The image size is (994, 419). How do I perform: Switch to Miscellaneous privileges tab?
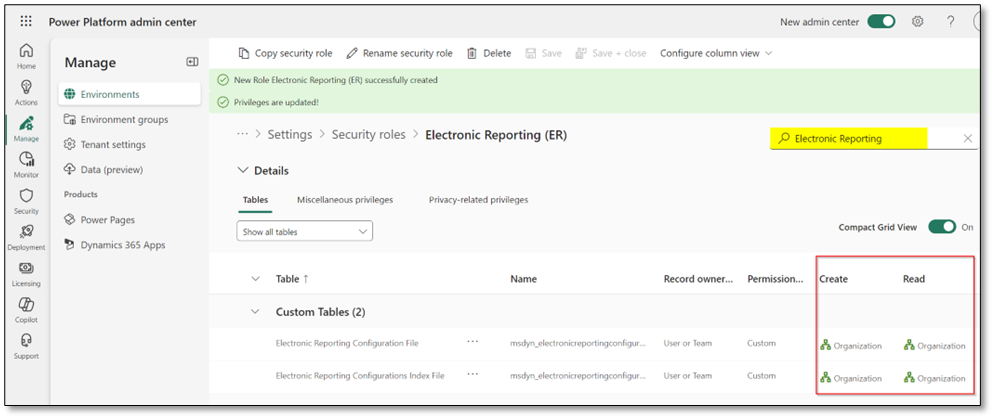(344, 200)
